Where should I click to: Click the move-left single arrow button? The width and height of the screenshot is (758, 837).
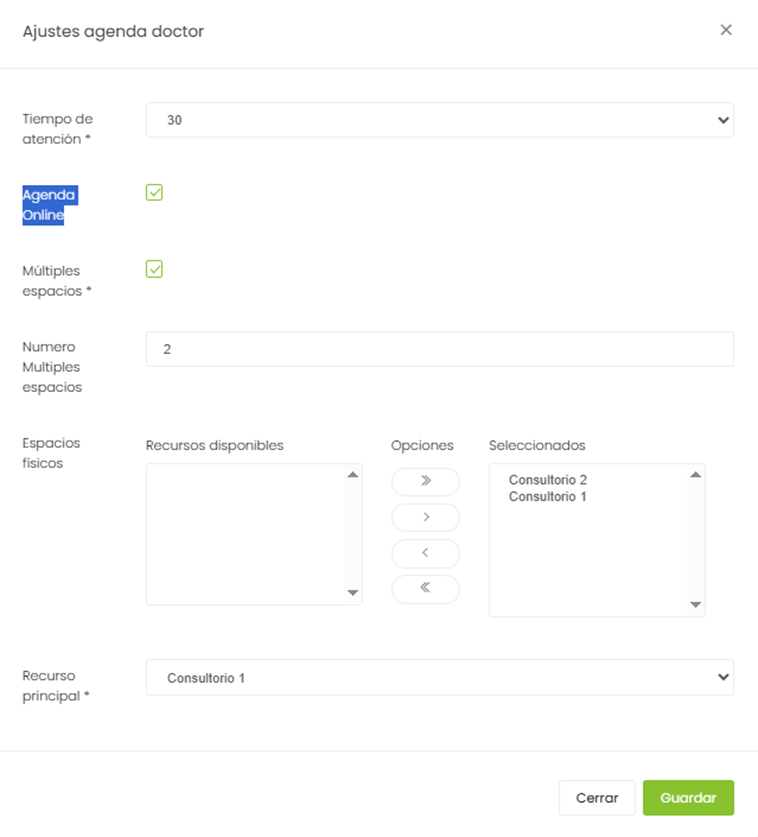click(425, 553)
